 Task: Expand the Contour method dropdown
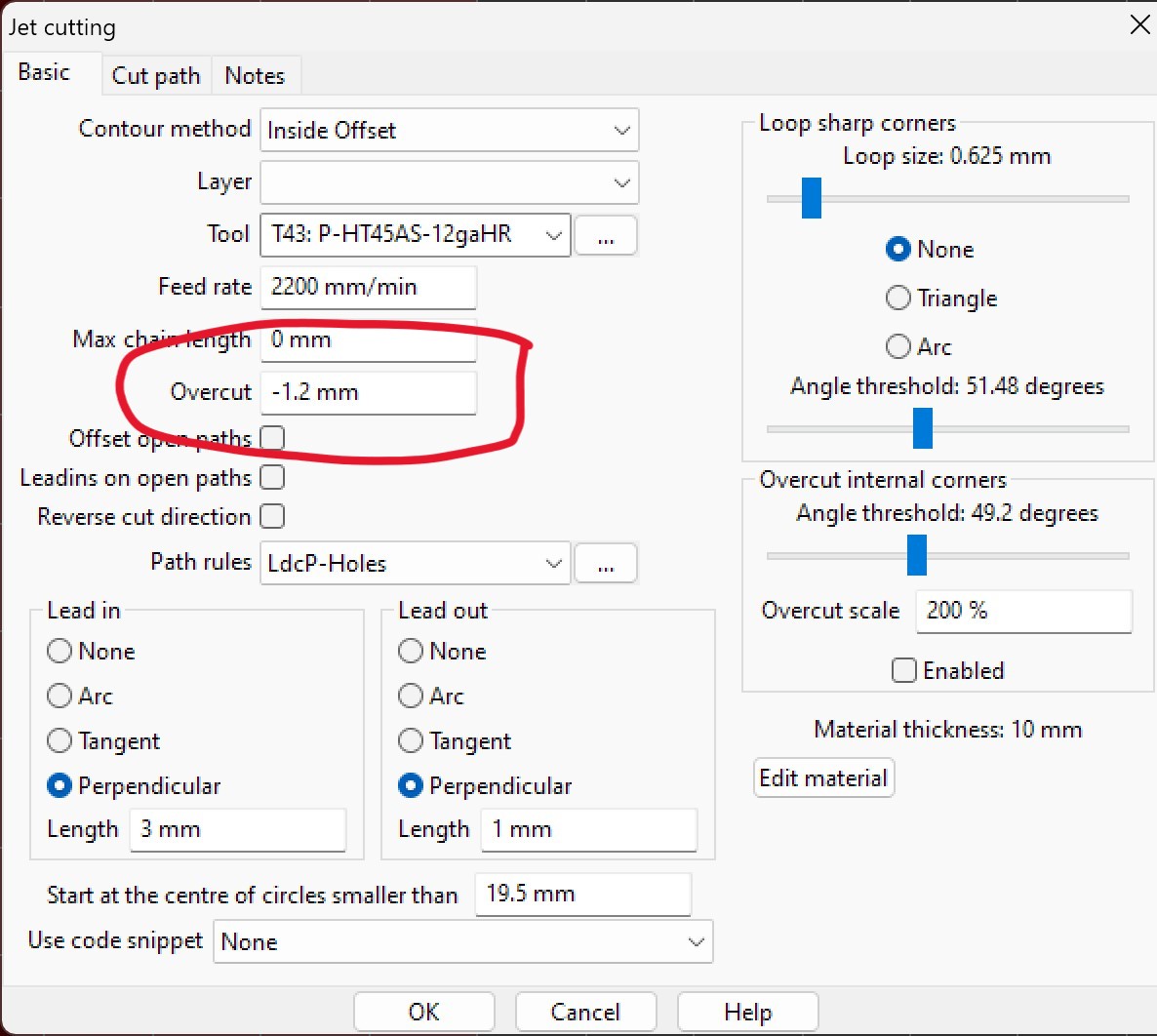449,131
